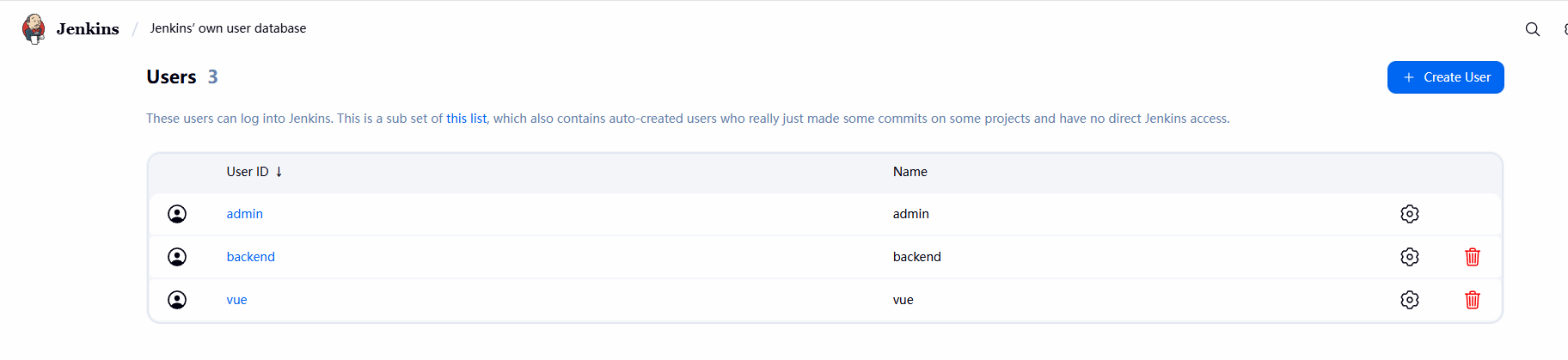Click the Jenkins butler logo icon
This screenshot has width=1568, height=360.
(34, 28)
